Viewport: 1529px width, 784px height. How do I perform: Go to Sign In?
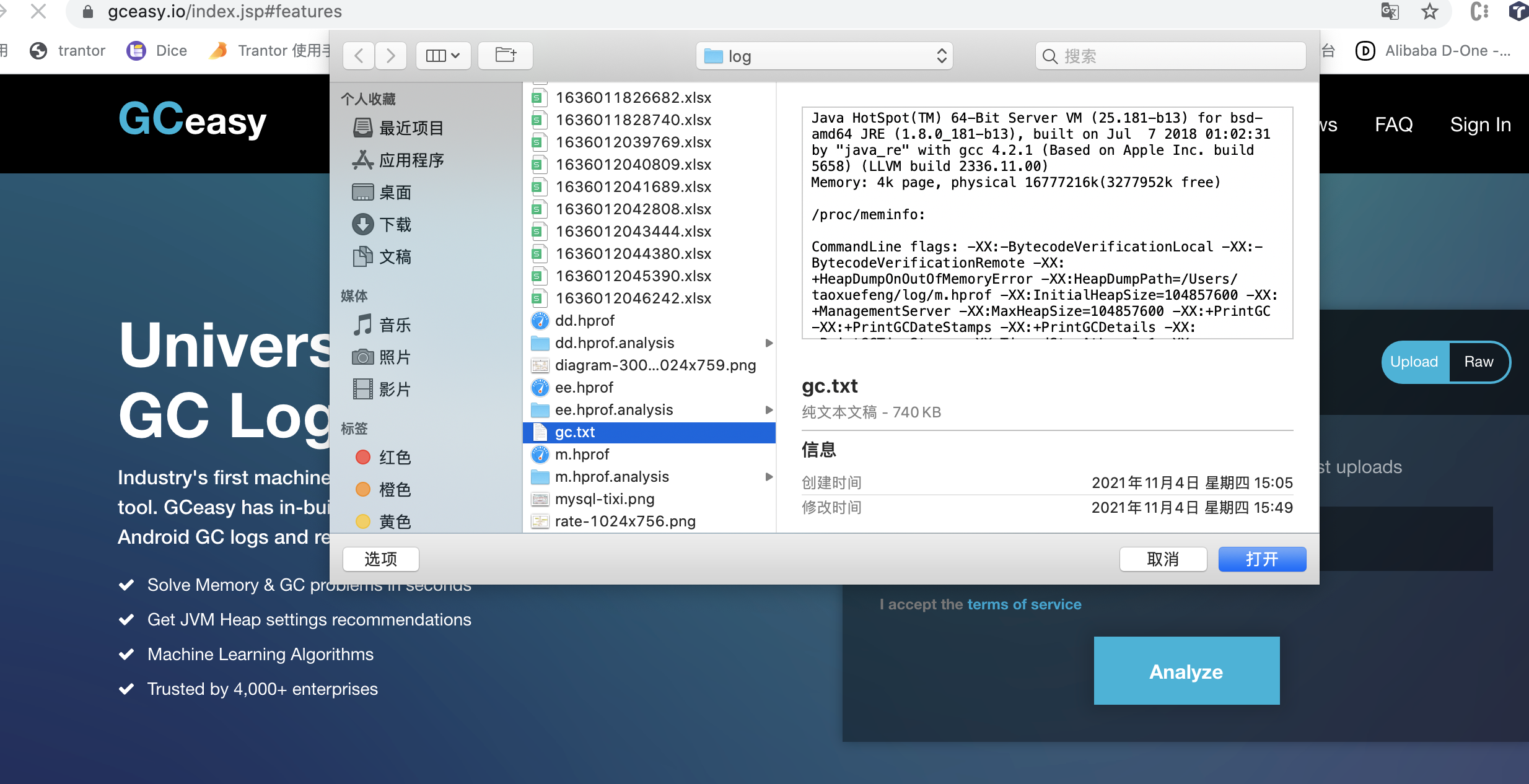1479,124
